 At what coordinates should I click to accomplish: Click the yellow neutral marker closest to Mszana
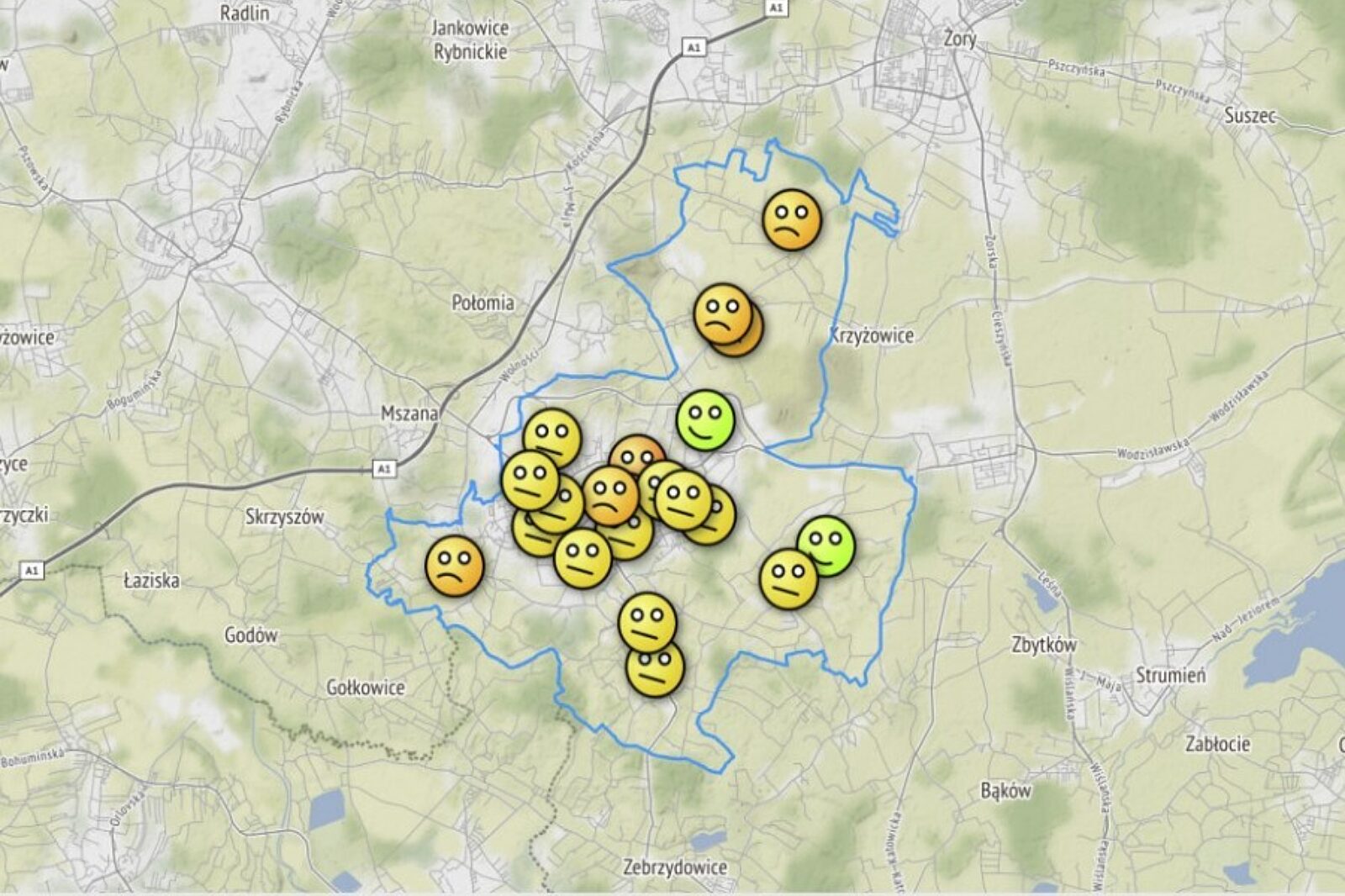point(552,435)
